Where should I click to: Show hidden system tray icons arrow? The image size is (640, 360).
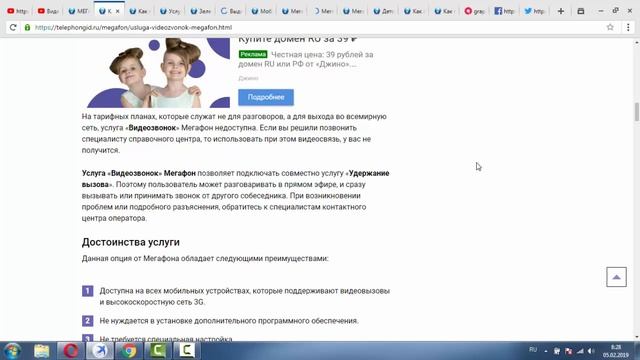(x=546, y=351)
